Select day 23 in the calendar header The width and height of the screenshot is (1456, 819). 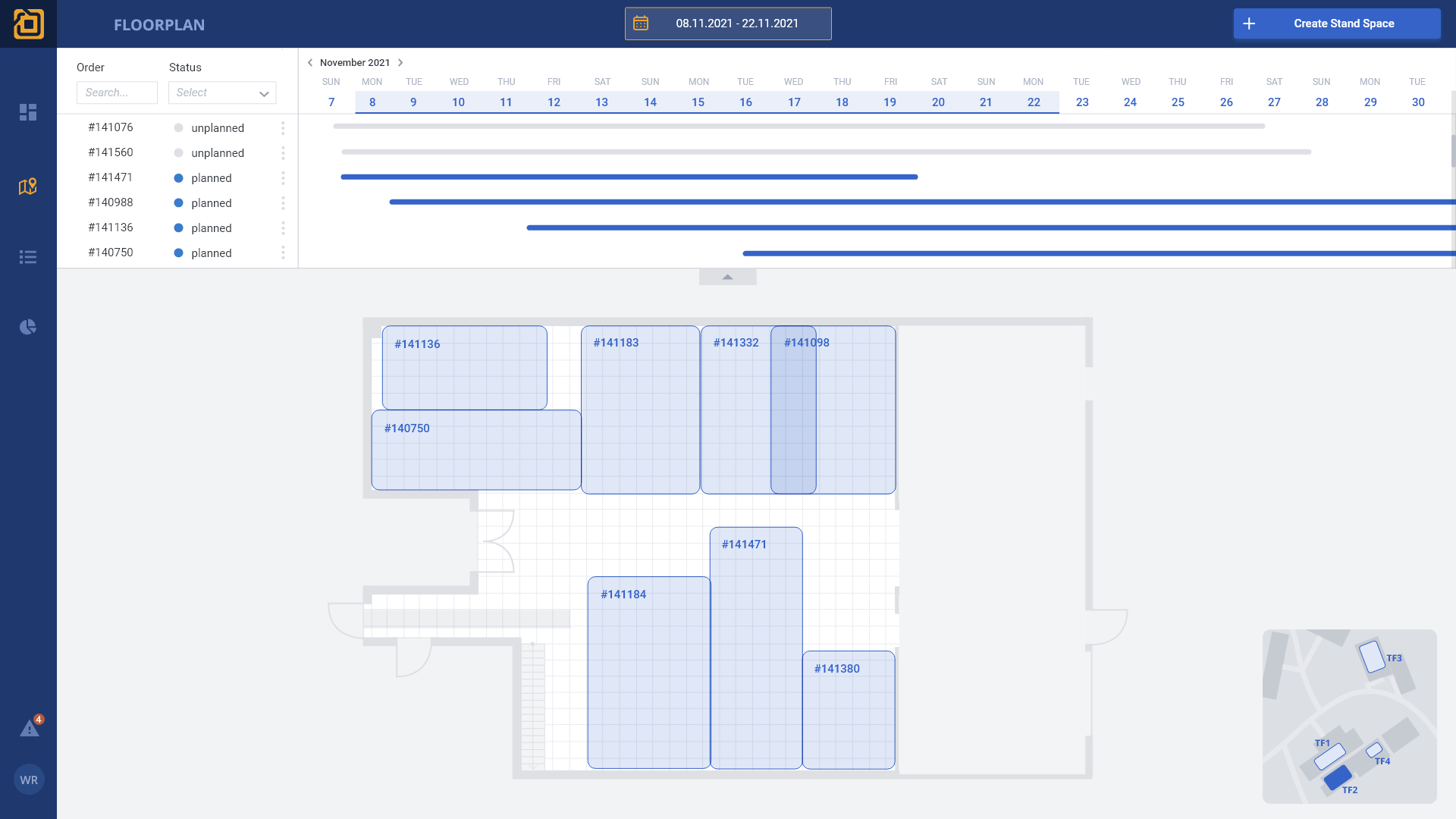point(1082,102)
